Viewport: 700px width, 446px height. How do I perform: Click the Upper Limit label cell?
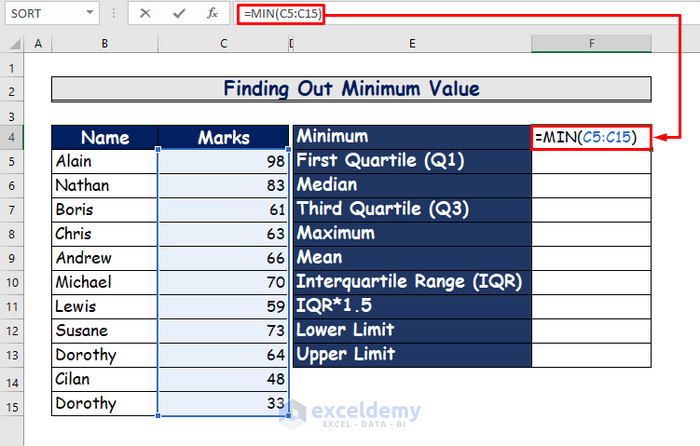pyautogui.click(x=412, y=355)
